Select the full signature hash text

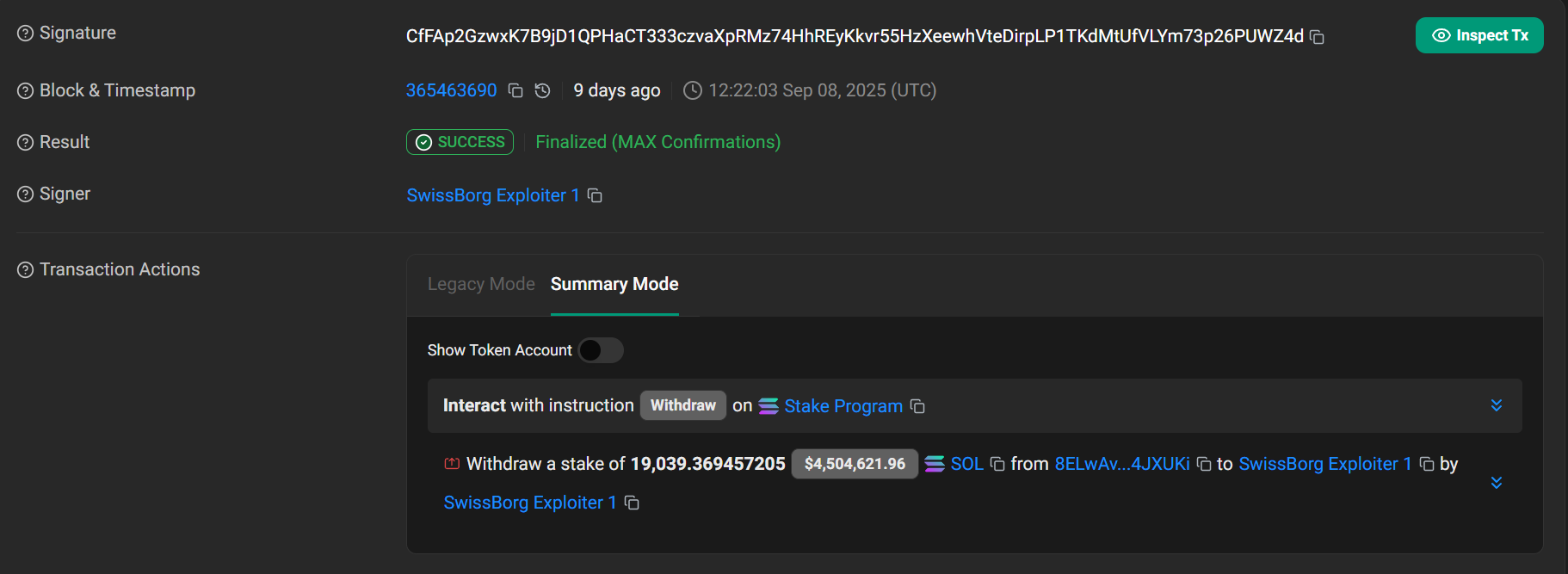point(855,36)
